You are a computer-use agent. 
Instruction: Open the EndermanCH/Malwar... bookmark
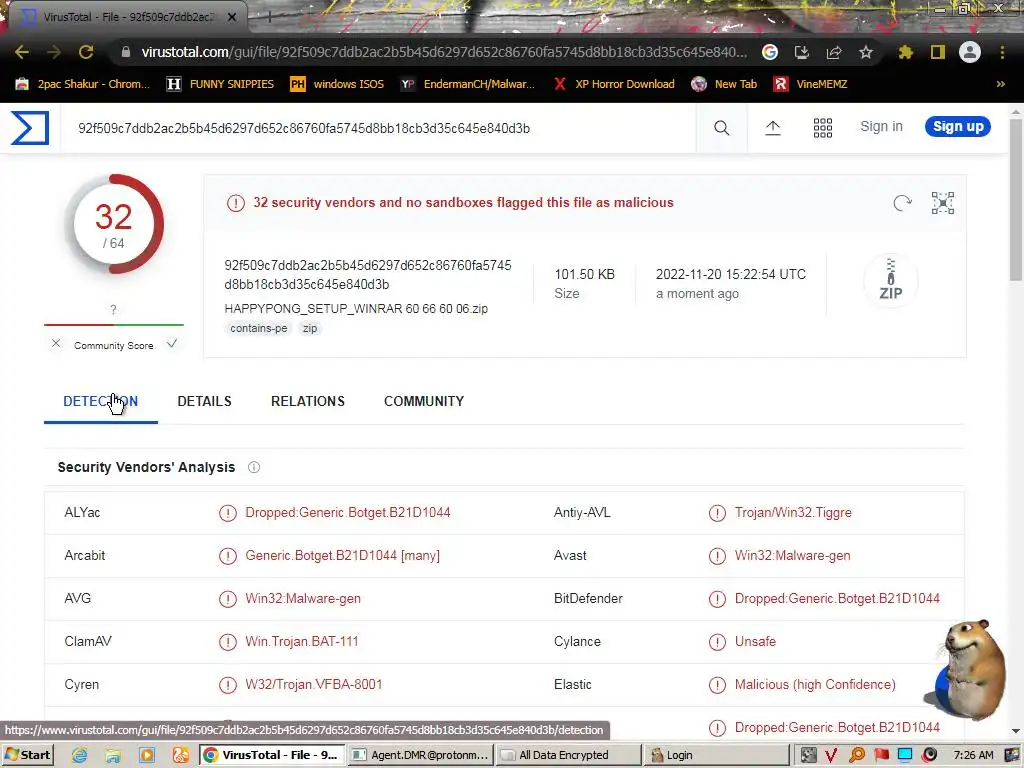click(468, 84)
